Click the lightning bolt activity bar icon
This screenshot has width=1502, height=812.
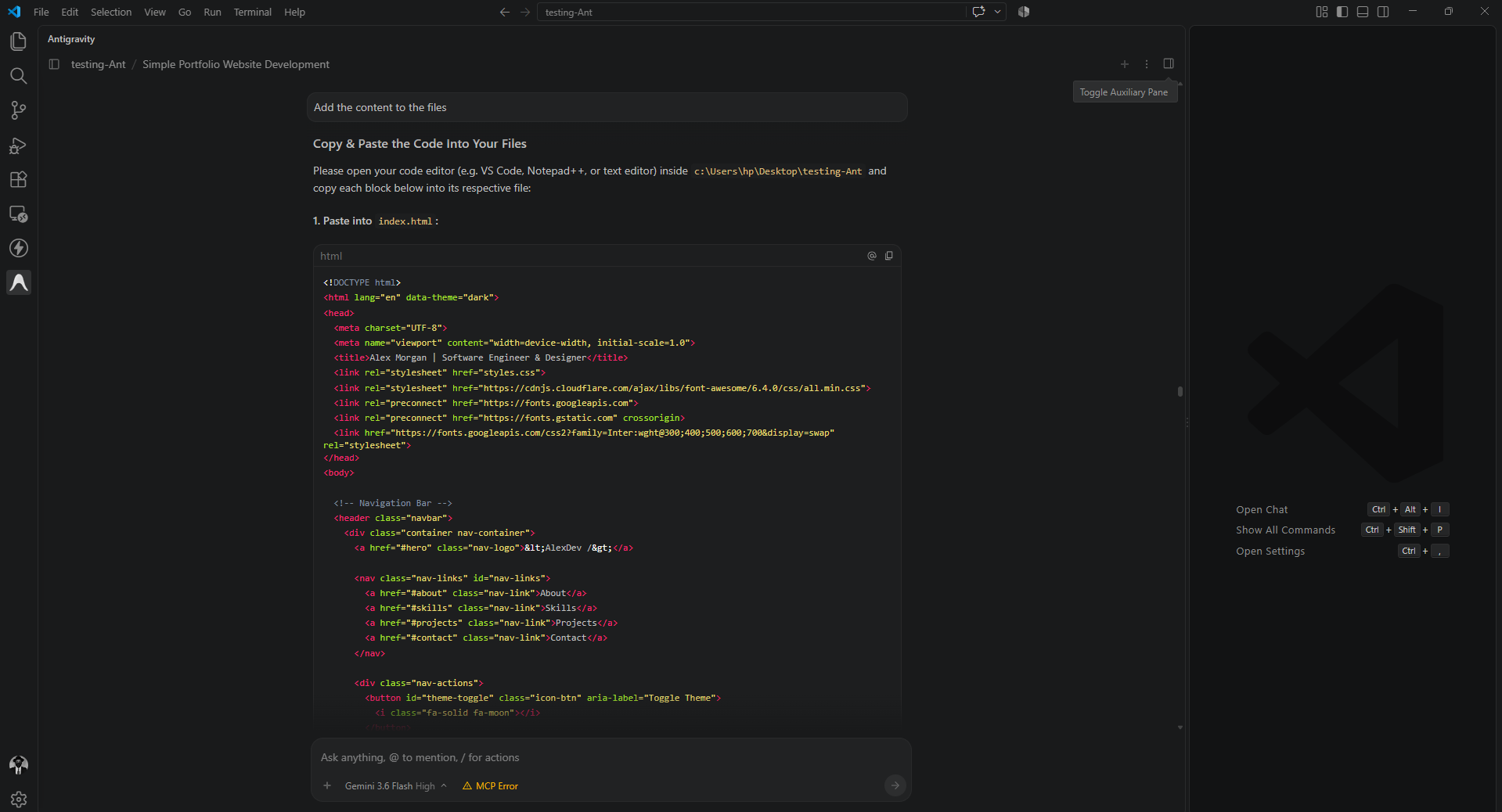pos(18,248)
